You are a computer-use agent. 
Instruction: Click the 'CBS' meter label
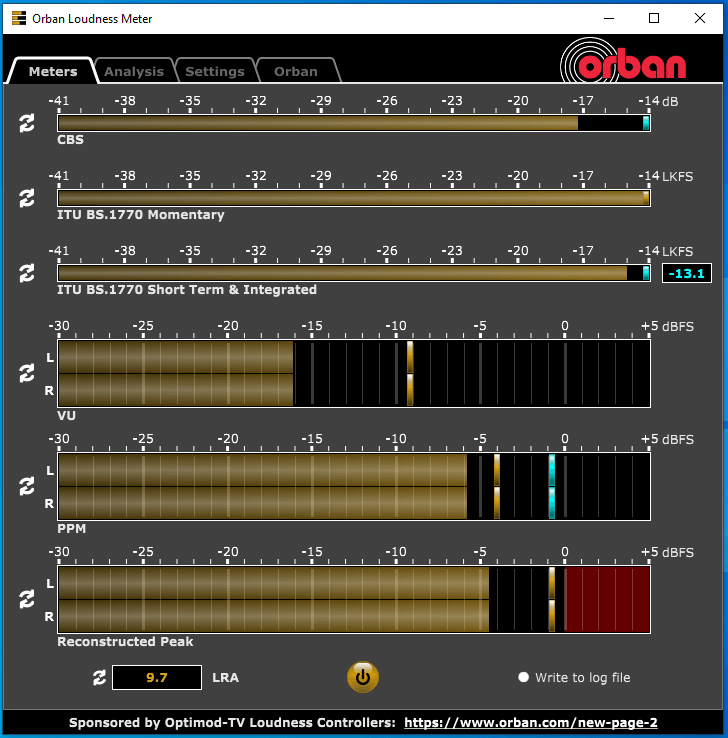tap(70, 140)
